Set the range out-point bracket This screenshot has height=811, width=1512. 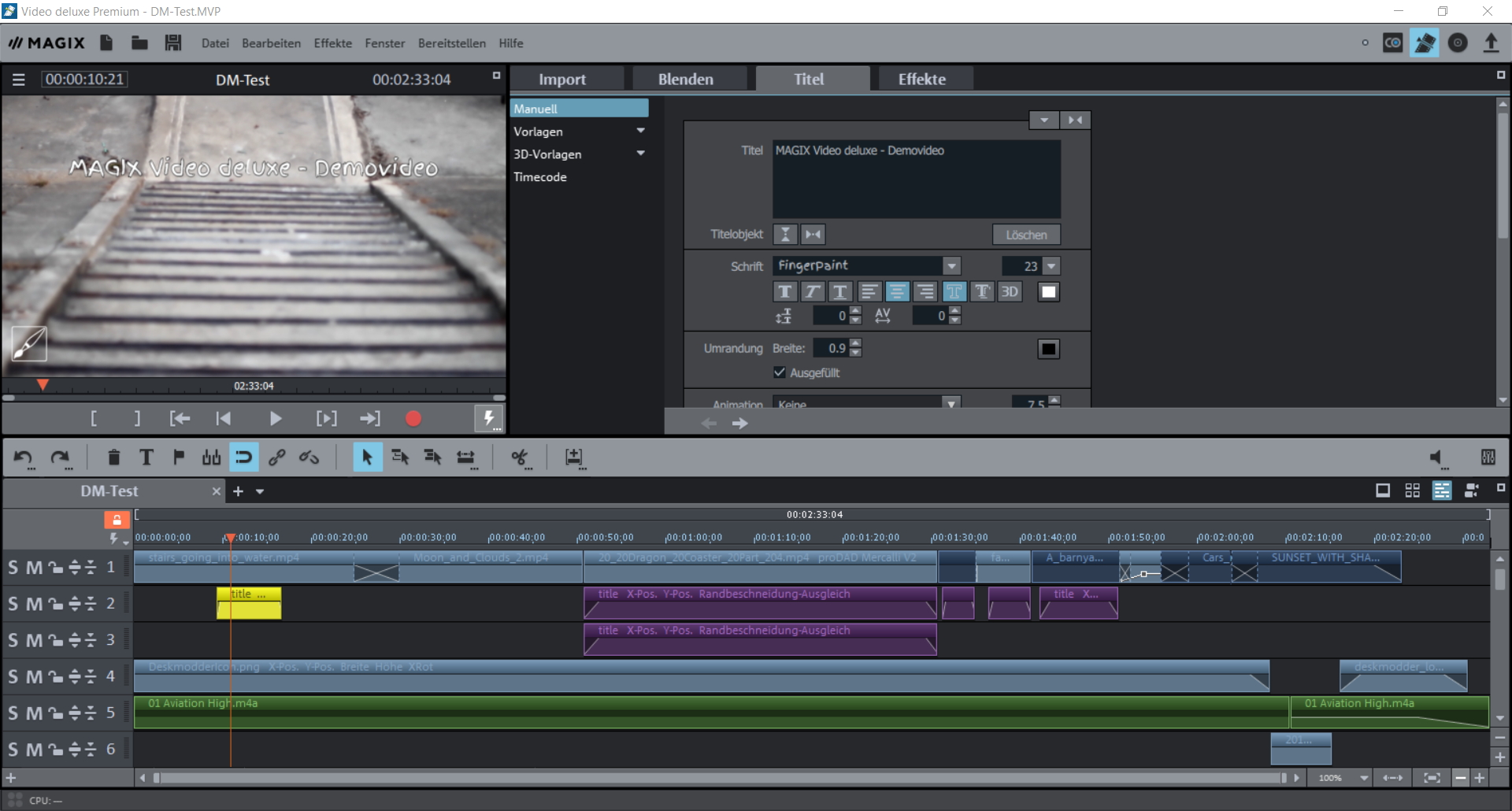coord(137,419)
